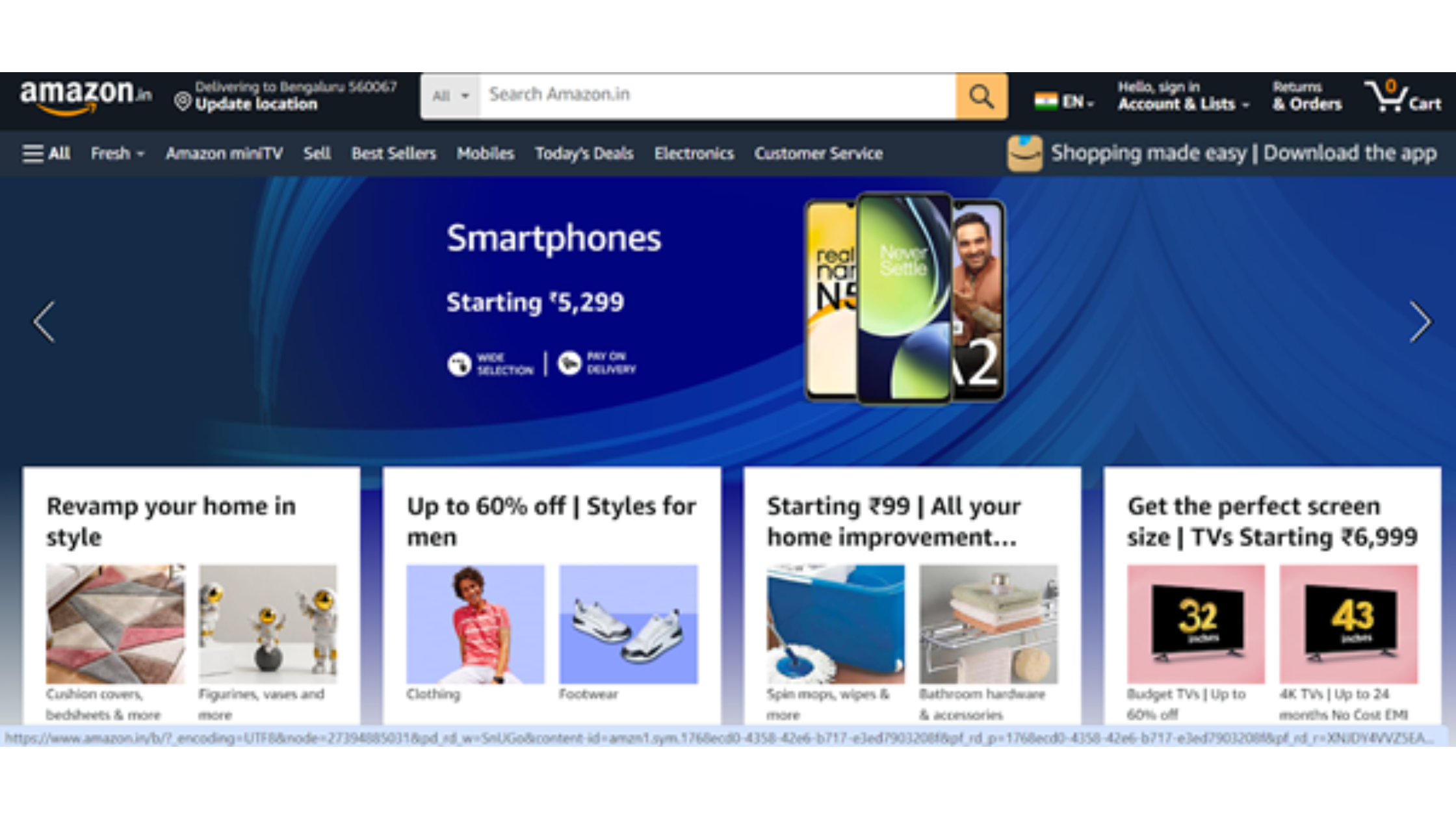Expand Account & Lists menu
The height and width of the screenshot is (819, 1456).
coord(1183,96)
